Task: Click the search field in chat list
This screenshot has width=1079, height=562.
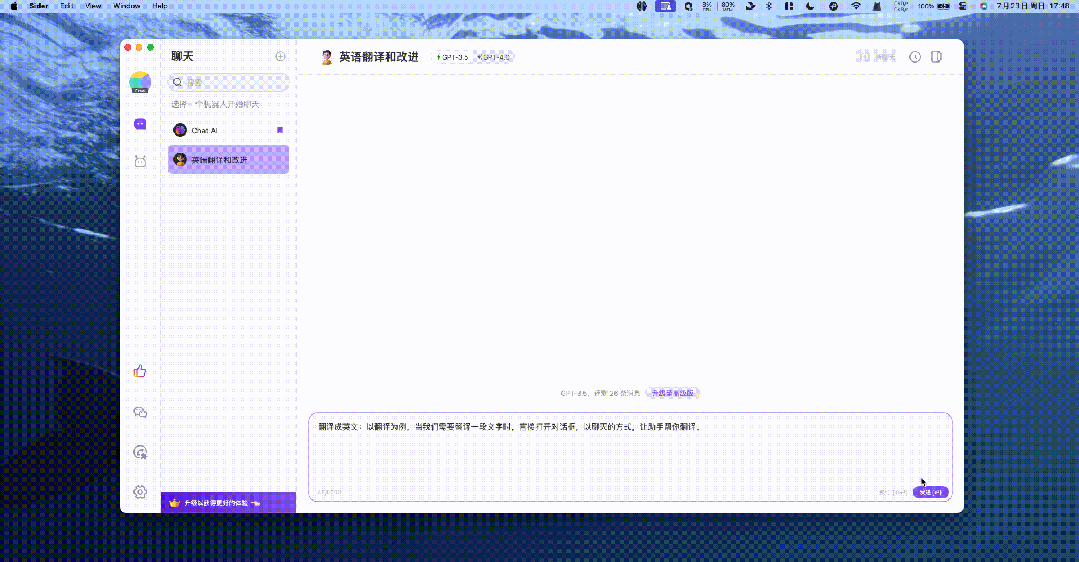Action: 230,83
